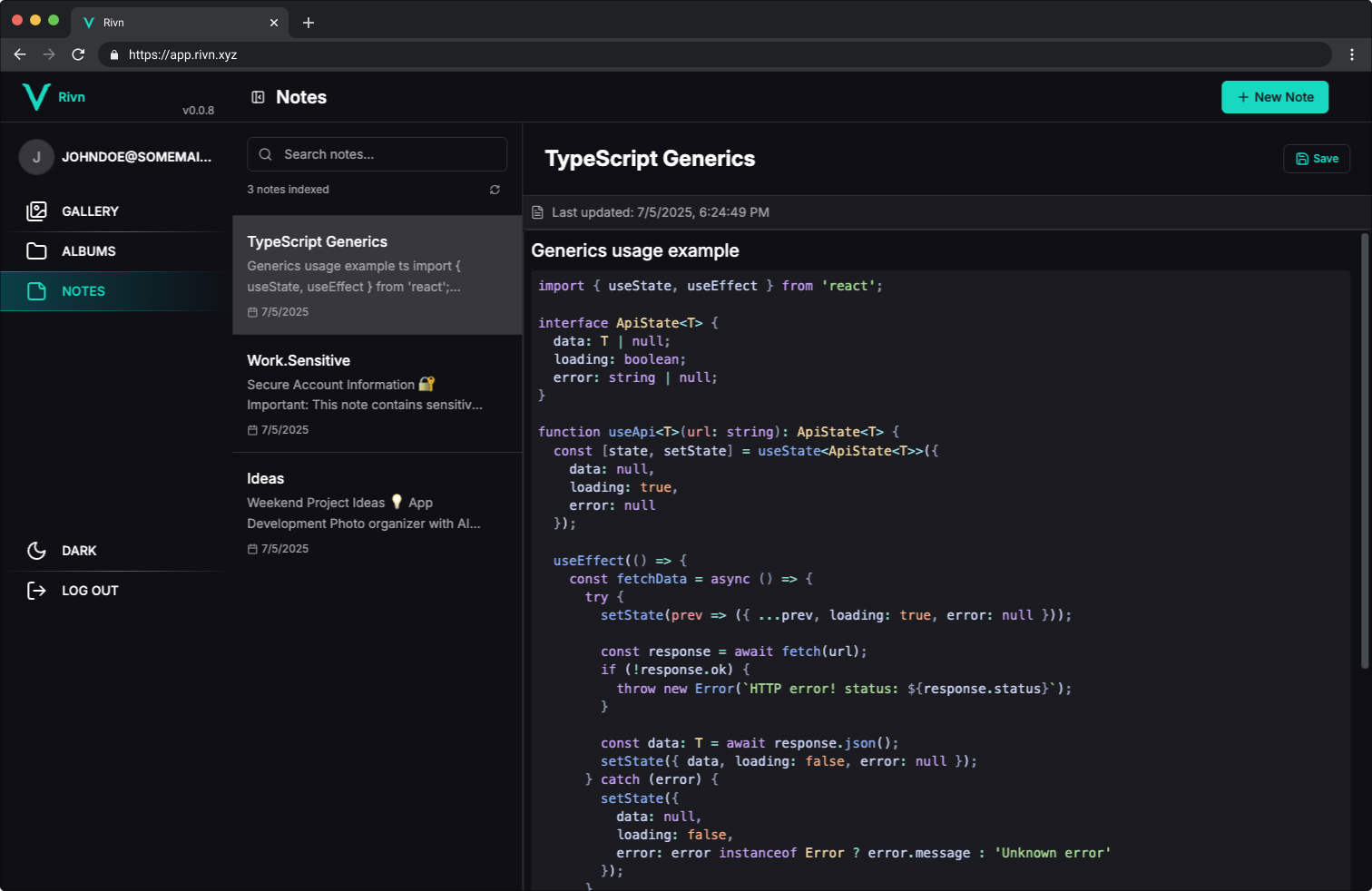Click the TypeScript Generics title field

(650, 159)
